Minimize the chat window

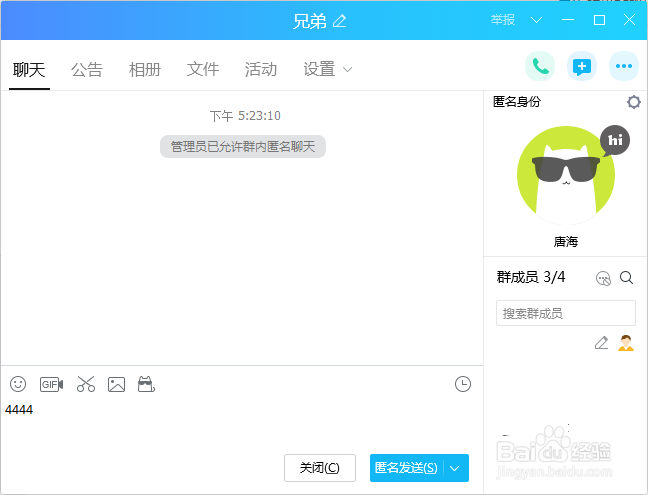tap(568, 20)
